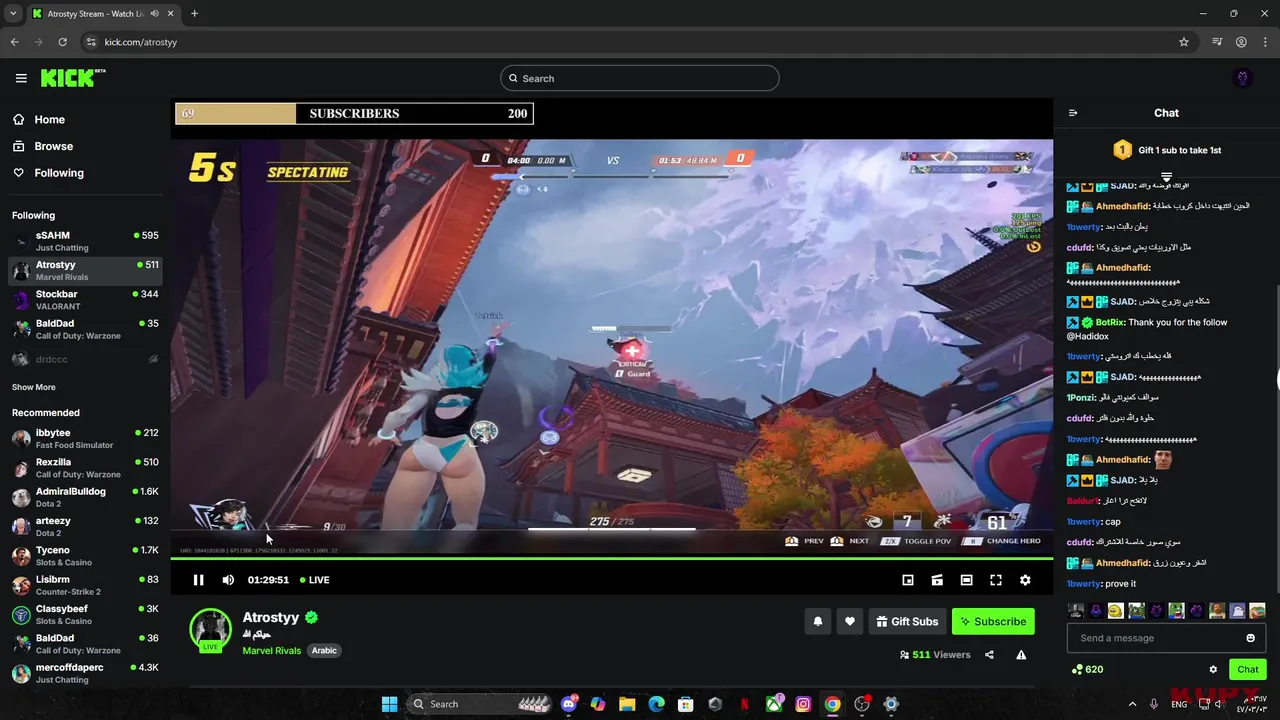Expand the gift leaderboard handle under Gift 1 sub
Image resolution: width=1280 pixels, height=720 pixels.
click(1166, 177)
